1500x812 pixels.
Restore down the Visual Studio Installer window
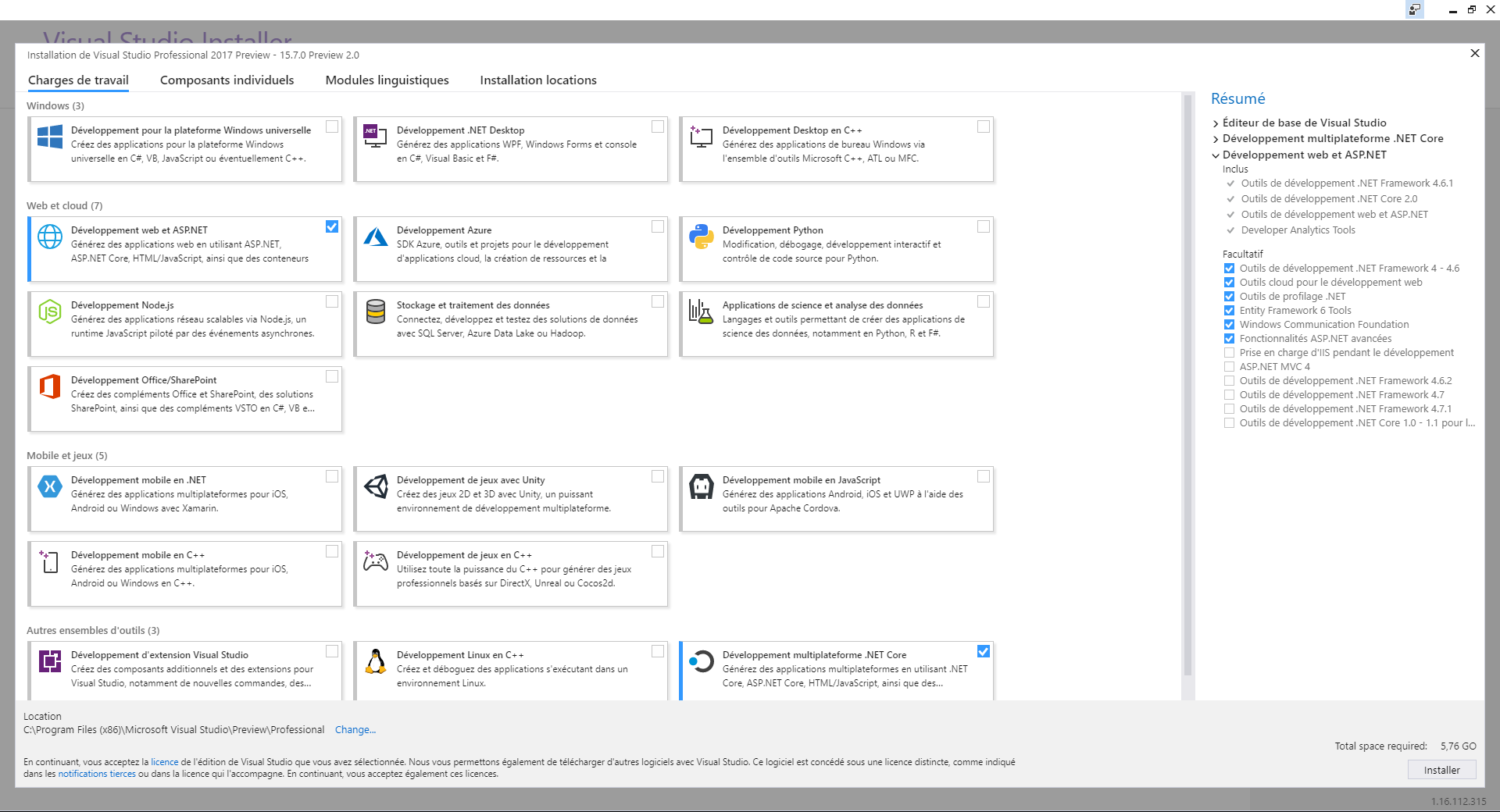1471,10
